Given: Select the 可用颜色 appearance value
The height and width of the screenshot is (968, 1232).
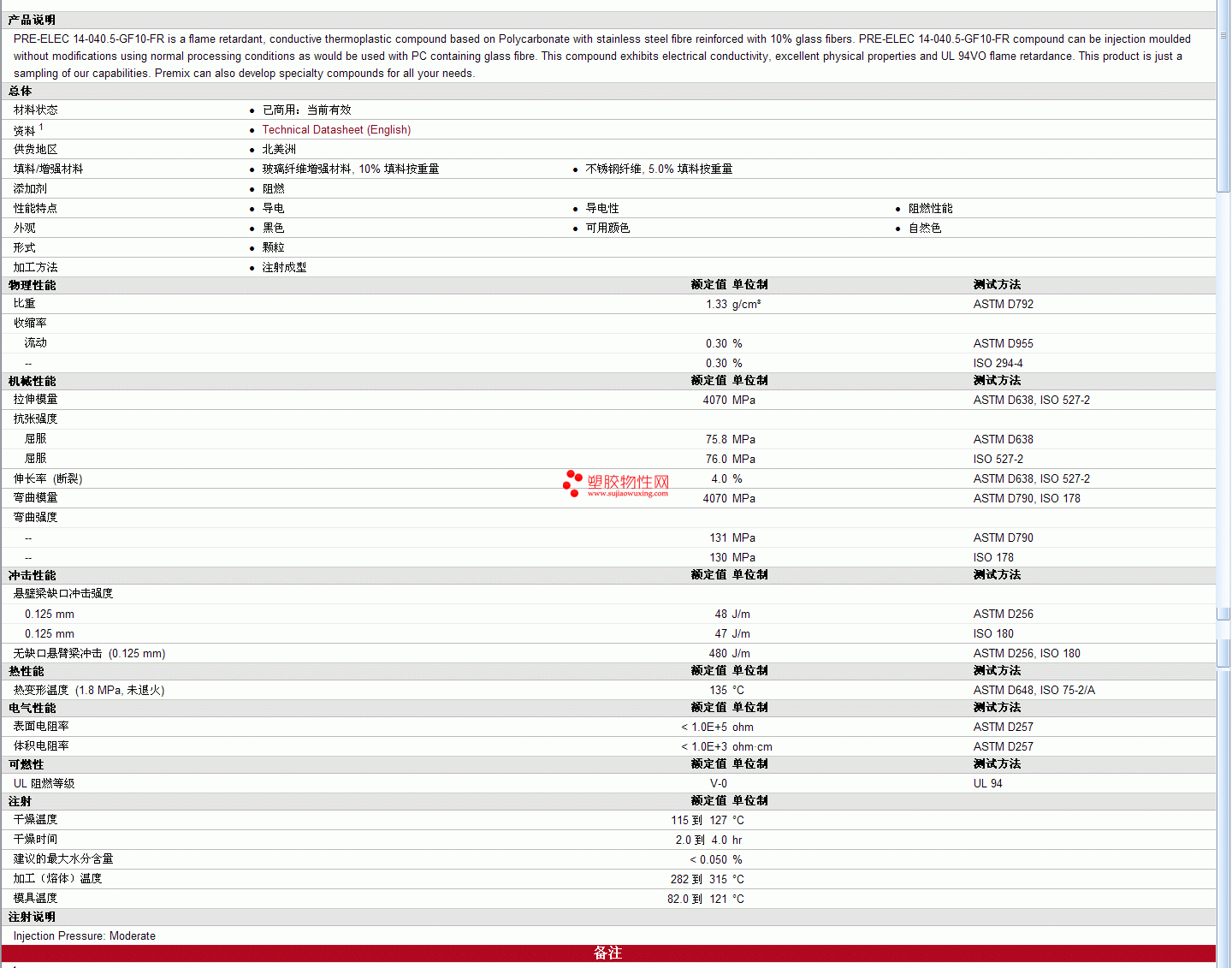Looking at the screenshot, I should [x=607, y=229].
